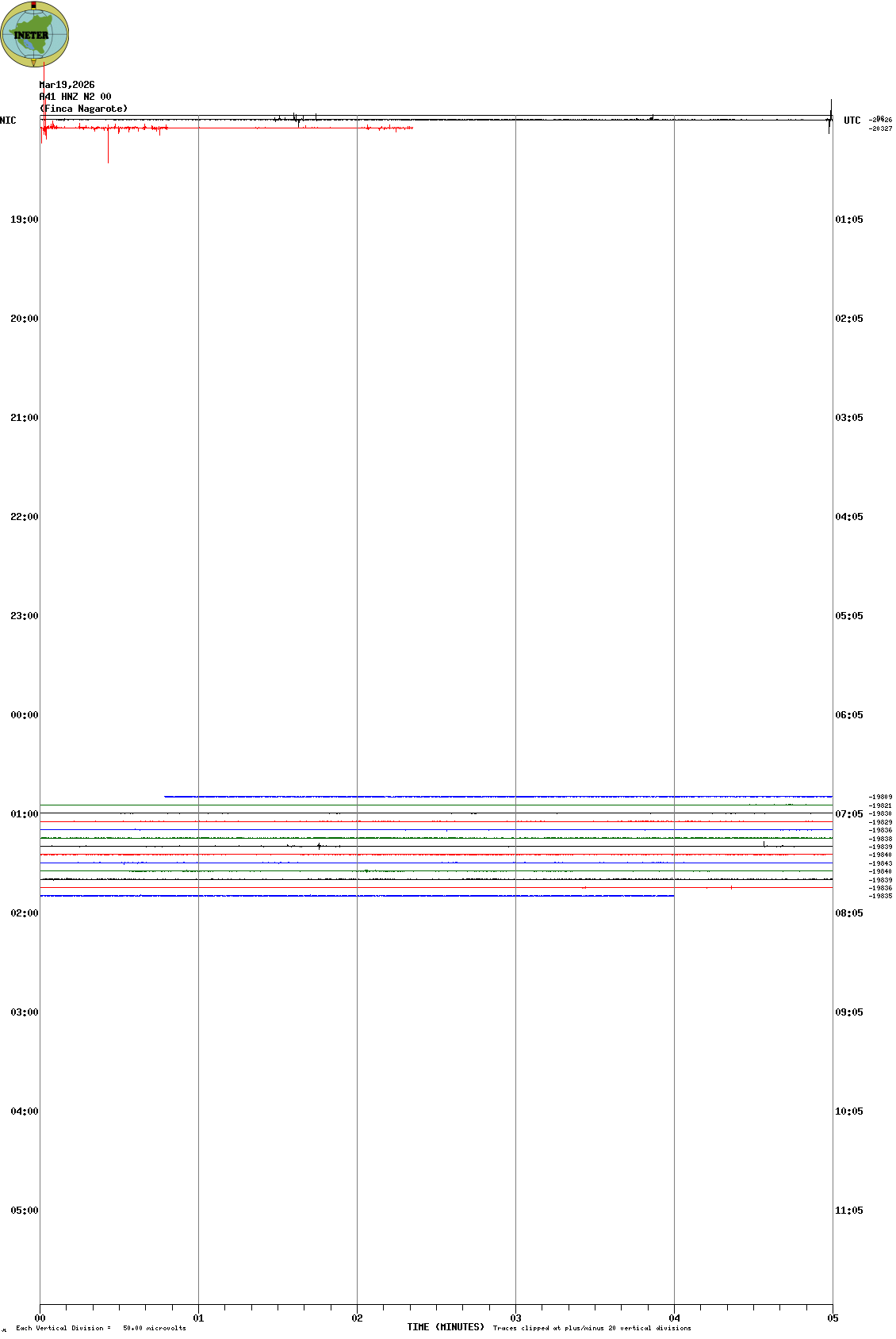Screen dimensions: 896x1339
Task: Click the large red downward spike near top
Action: 108,151
